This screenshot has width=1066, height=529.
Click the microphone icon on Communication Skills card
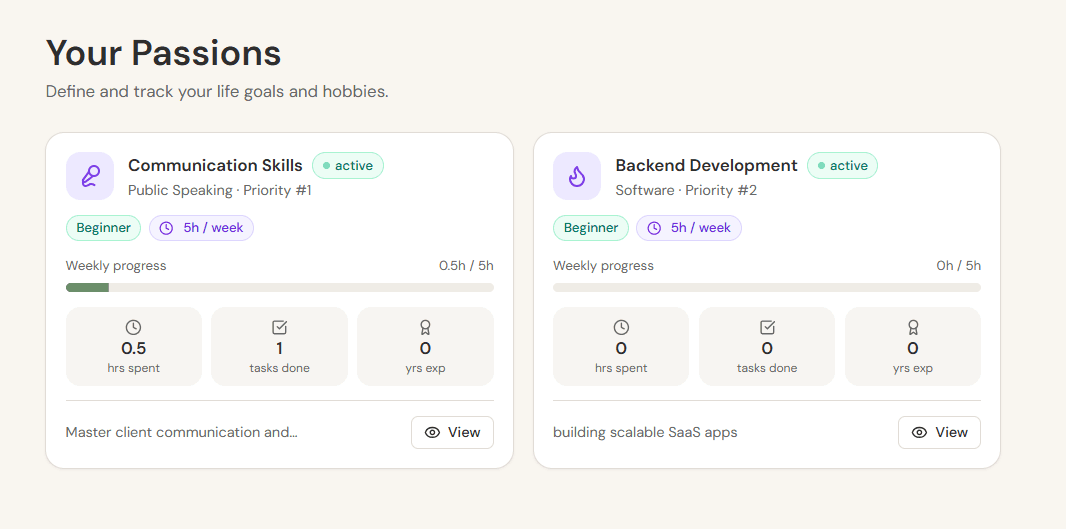point(90,176)
